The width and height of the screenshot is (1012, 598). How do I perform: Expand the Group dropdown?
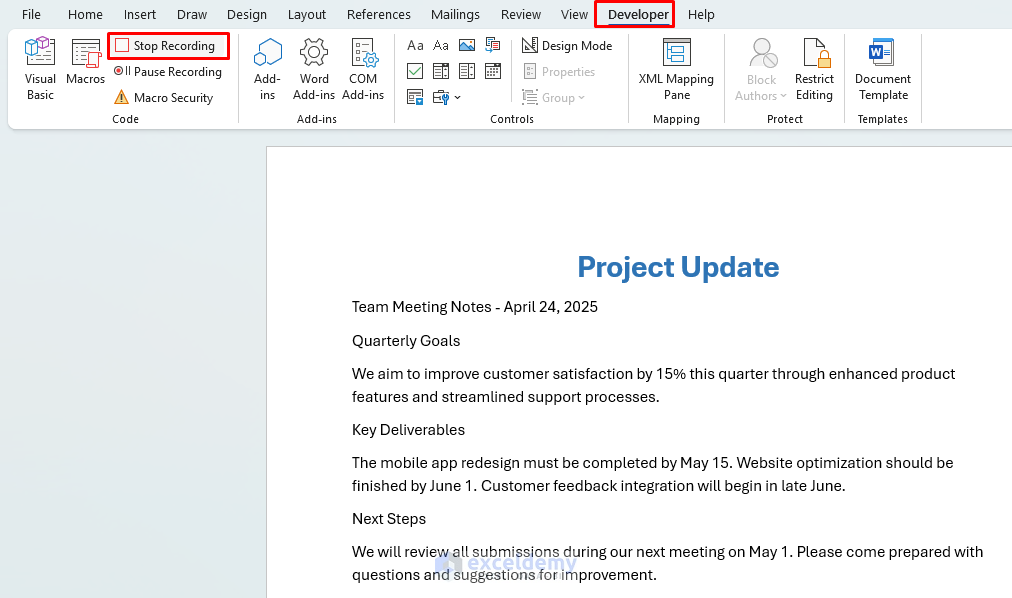click(x=553, y=98)
